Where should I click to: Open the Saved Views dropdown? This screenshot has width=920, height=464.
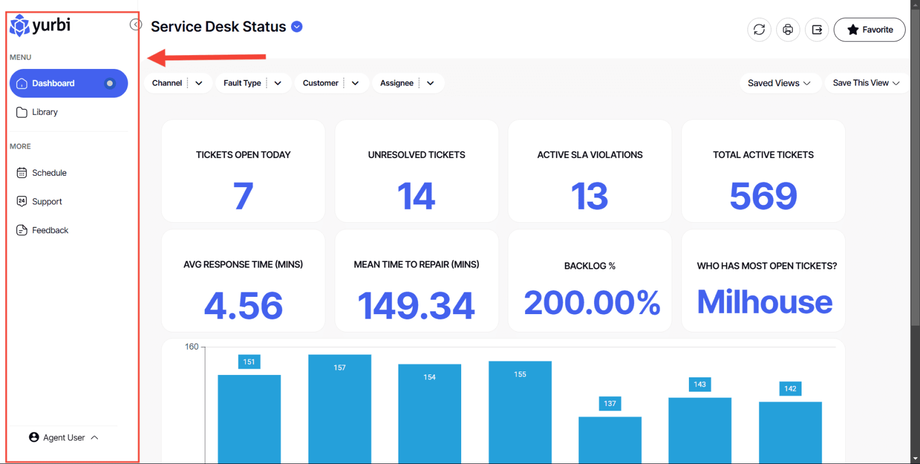[x=779, y=83]
